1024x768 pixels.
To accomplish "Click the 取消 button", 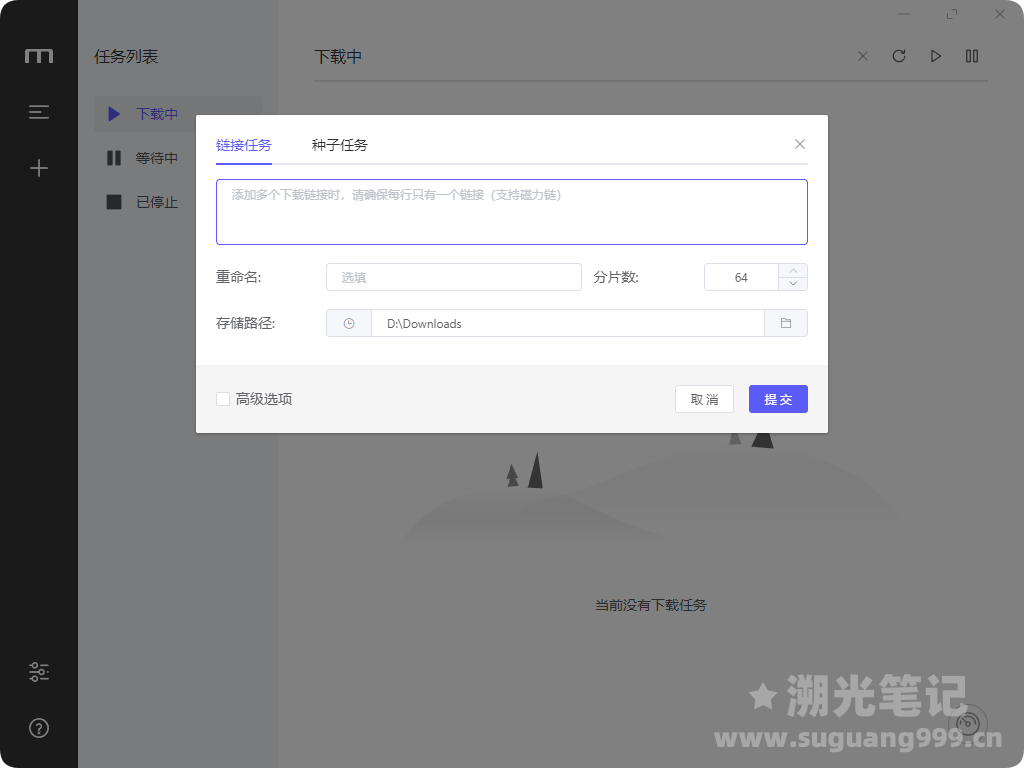I will [x=704, y=399].
